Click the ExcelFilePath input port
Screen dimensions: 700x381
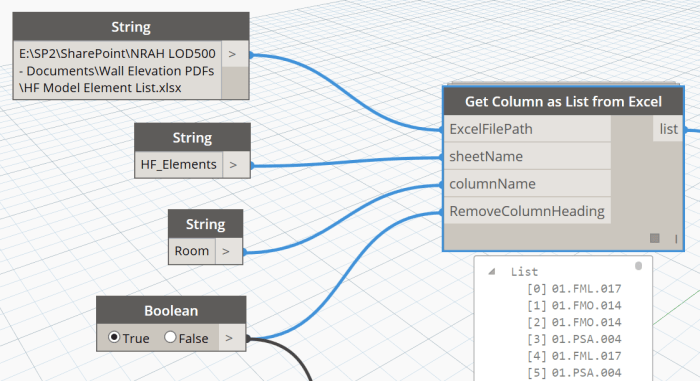[527, 129]
